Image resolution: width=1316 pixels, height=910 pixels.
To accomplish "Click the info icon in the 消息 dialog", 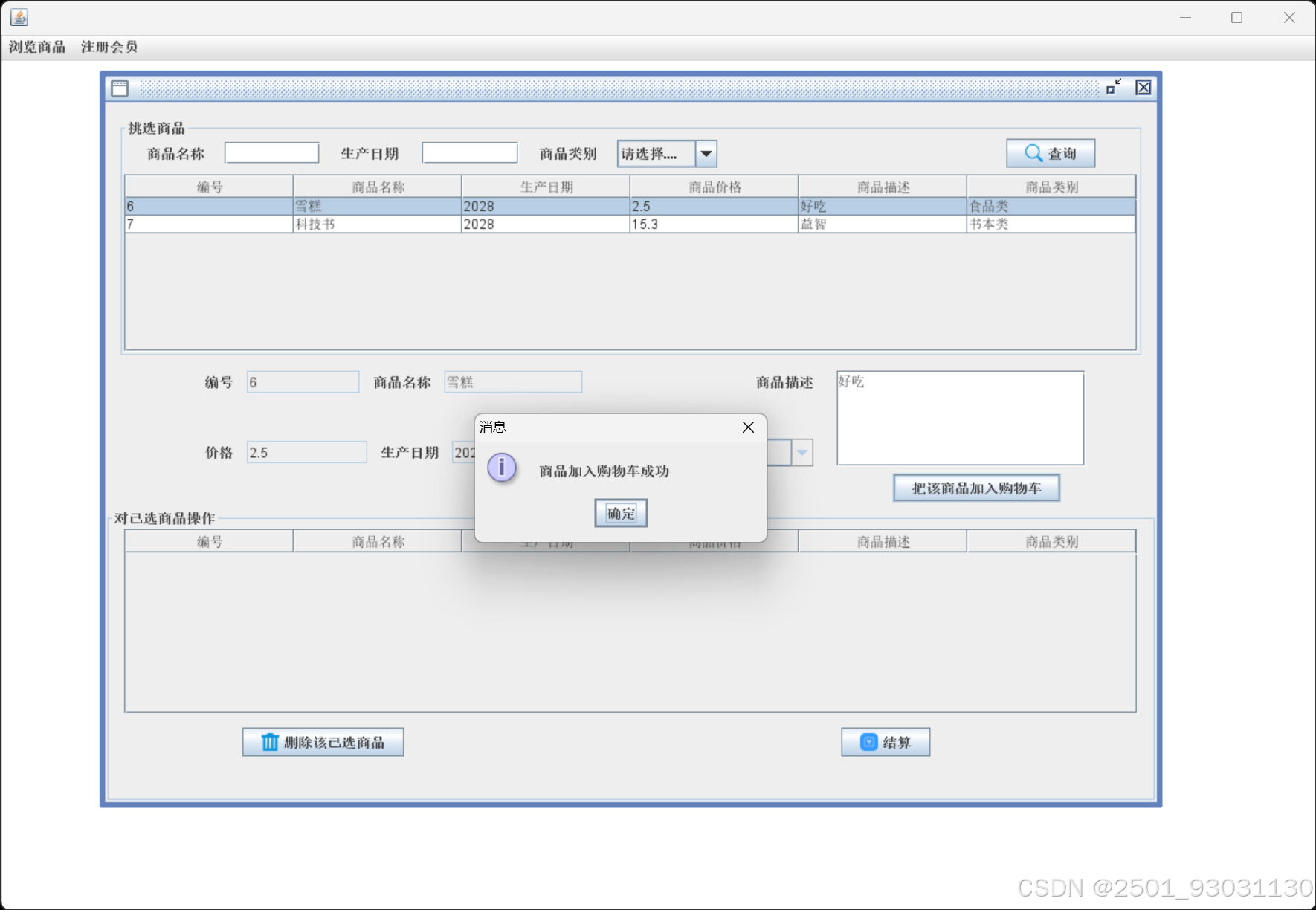I will coord(502,468).
